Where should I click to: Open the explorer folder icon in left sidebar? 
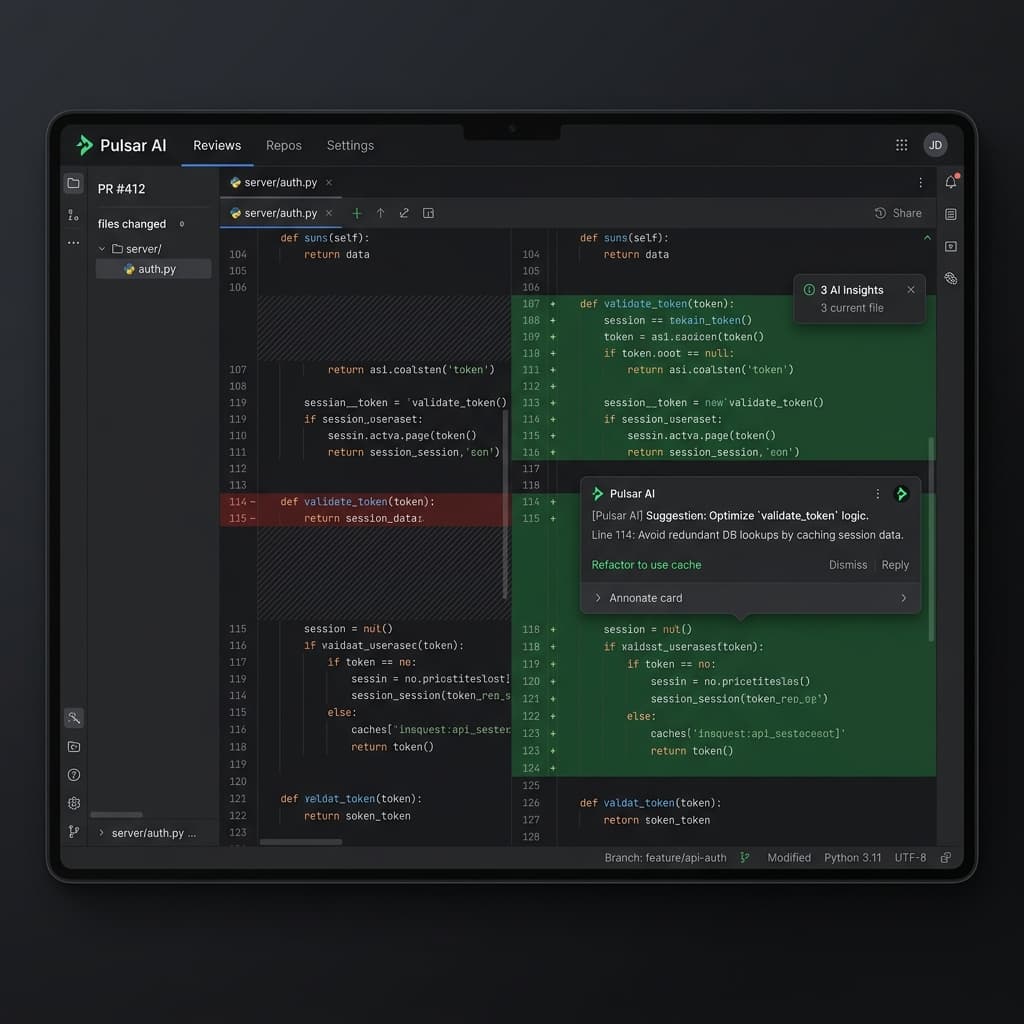coord(74,184)
